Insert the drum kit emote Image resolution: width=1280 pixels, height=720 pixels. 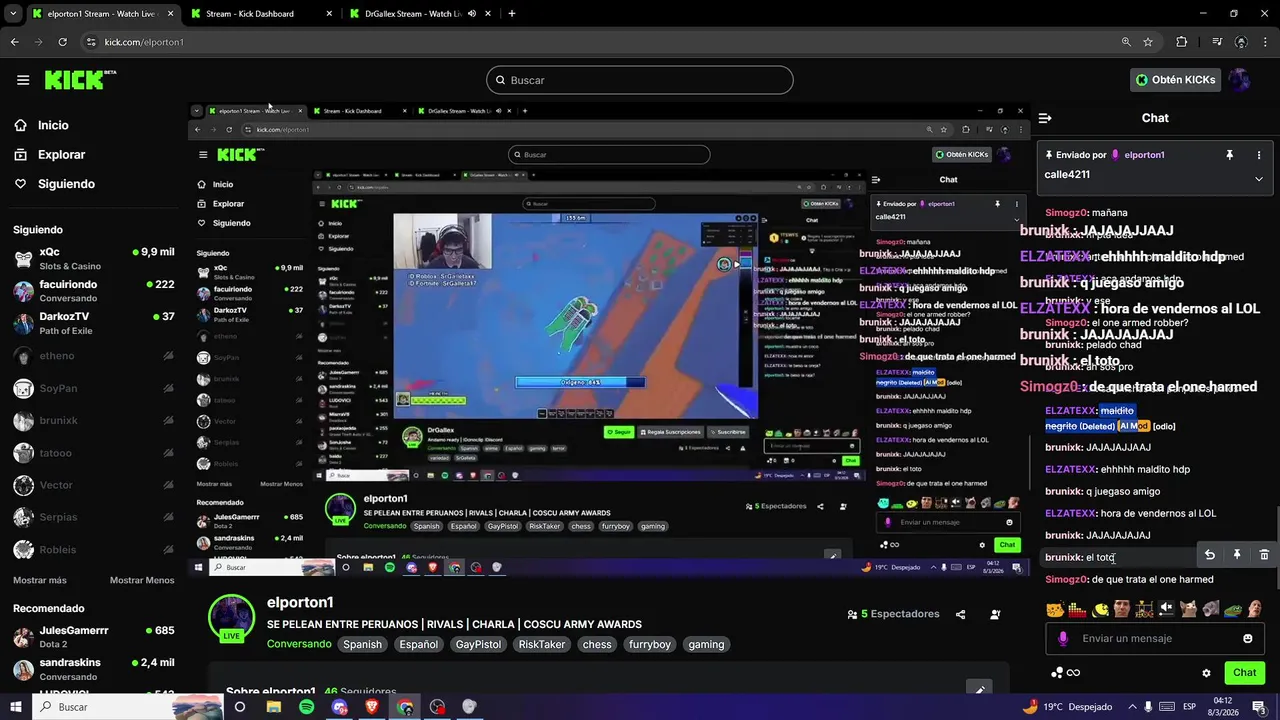coord(1145,609)
